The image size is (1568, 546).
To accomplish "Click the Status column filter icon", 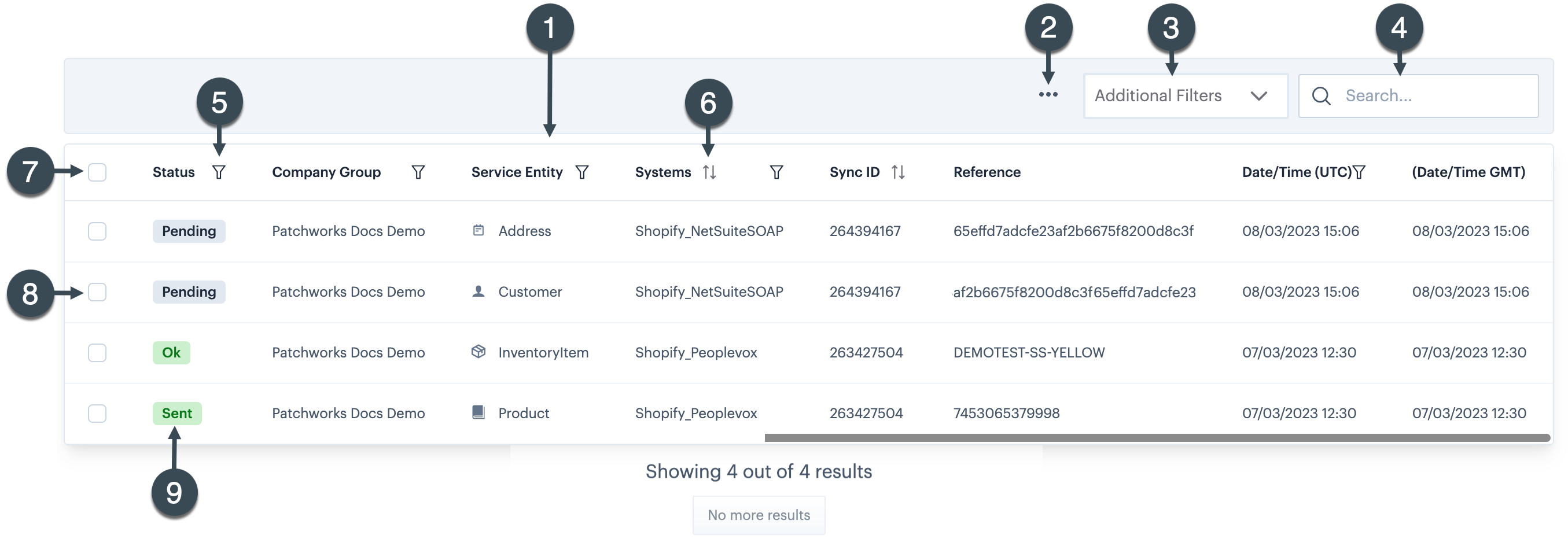I will point(219,172).
